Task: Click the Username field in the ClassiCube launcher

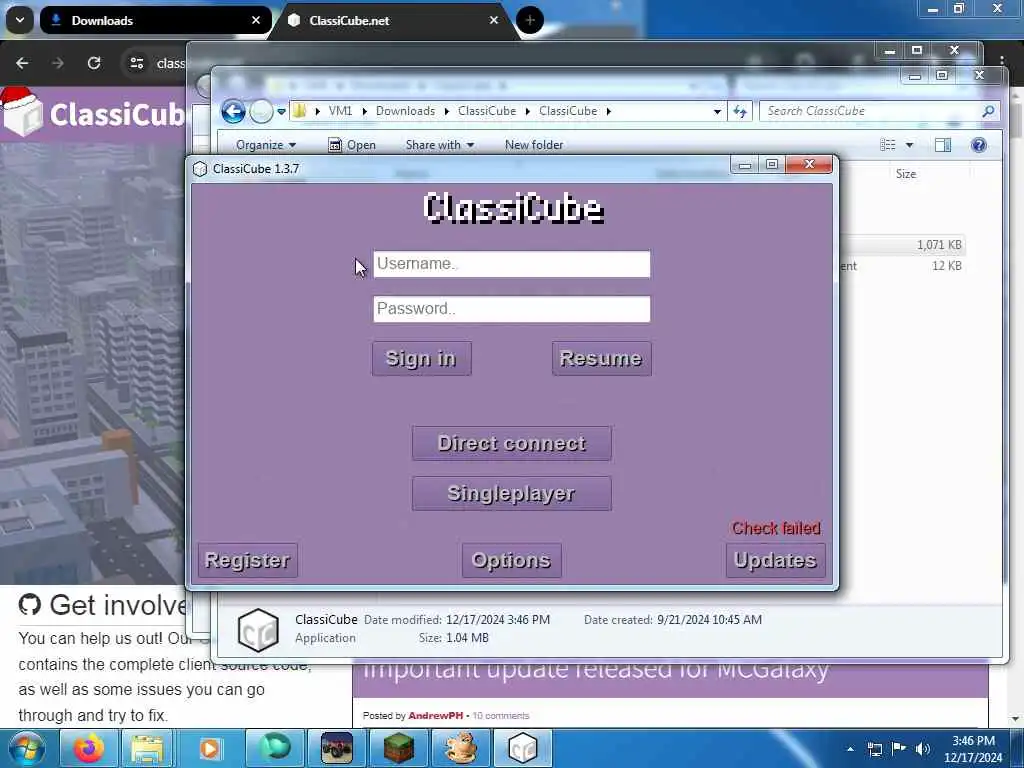Action: [511, 264]
